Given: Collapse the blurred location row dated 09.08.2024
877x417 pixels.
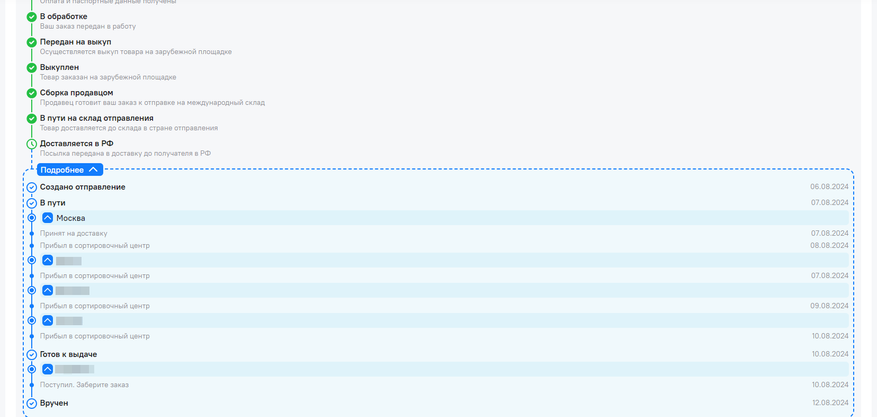Looking at the screenshot, I should pyautogui.click(x=48, y=291).
